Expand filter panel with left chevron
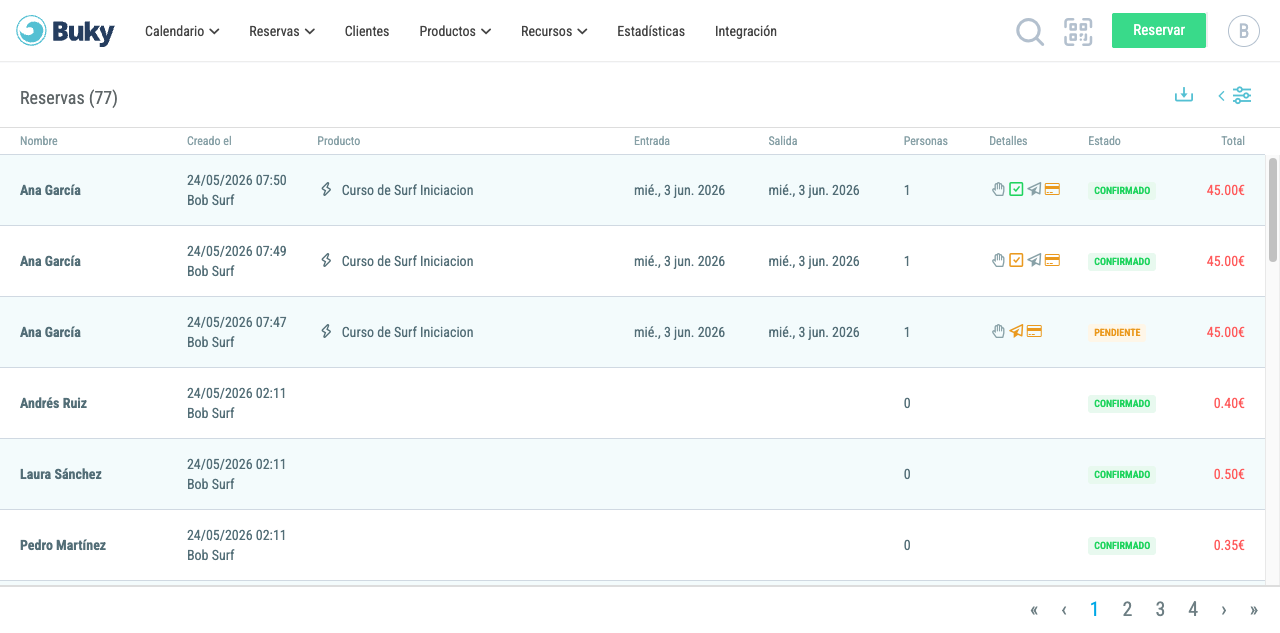The height and width of the screenshot is (633, 1280). (1221, 96)
